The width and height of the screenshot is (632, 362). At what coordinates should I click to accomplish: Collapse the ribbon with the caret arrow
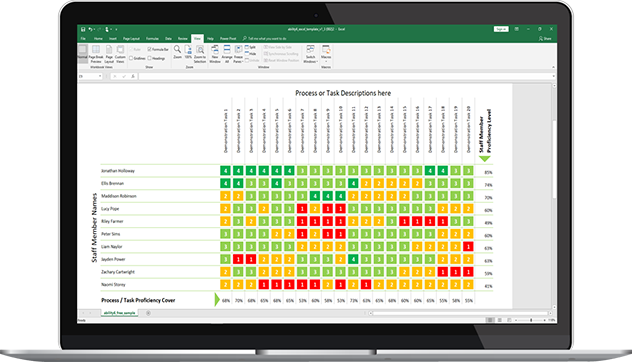553,67
